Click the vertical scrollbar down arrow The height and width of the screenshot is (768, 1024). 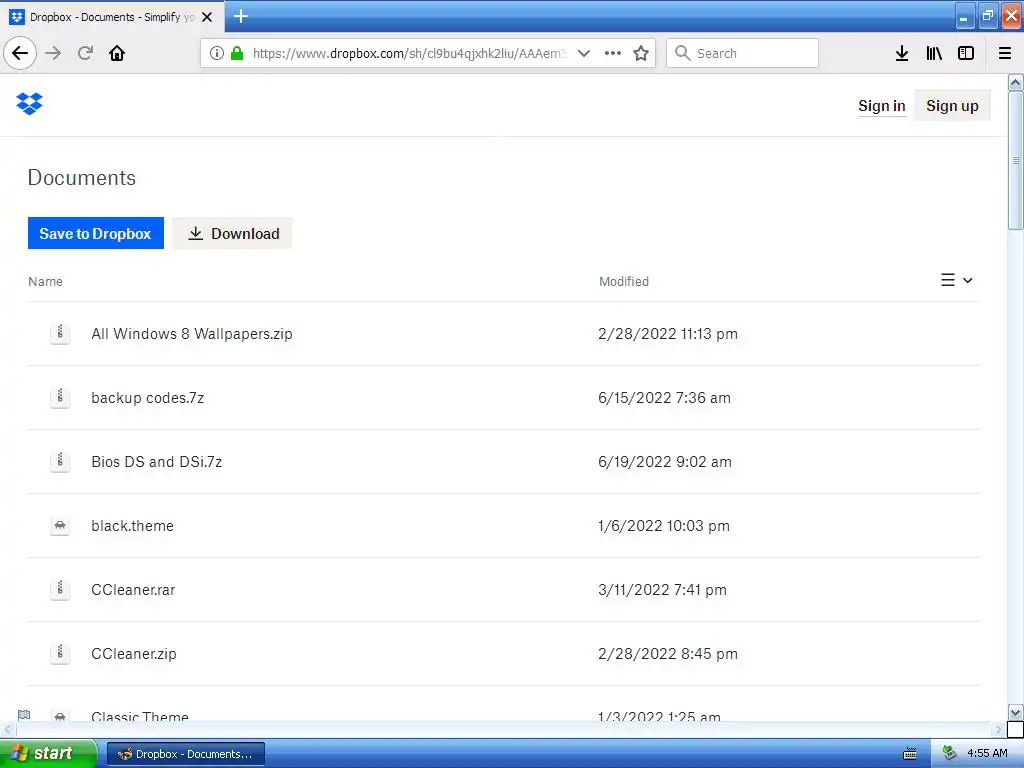1015,712
